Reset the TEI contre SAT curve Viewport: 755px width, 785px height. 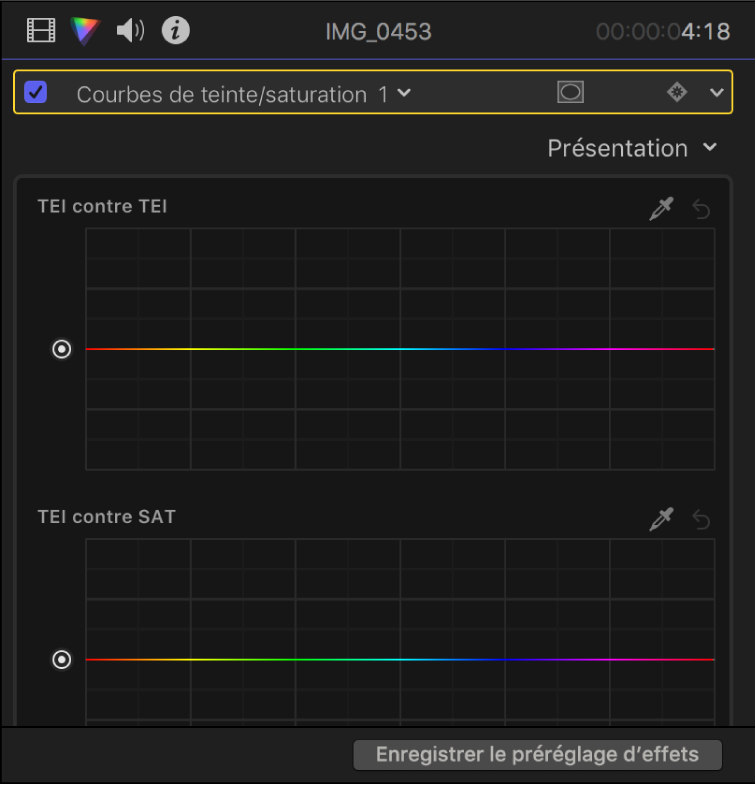(702, 519)
